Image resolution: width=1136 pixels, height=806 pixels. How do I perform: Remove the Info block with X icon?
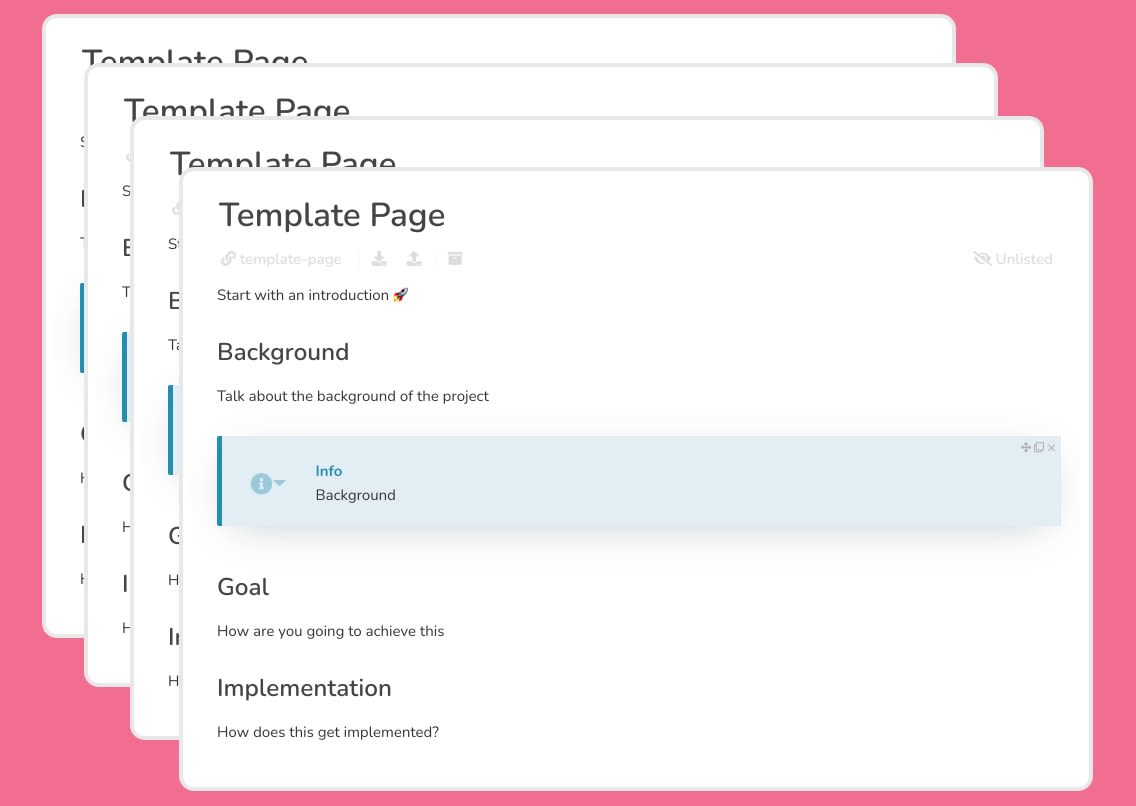click(x=1052, y=448)
